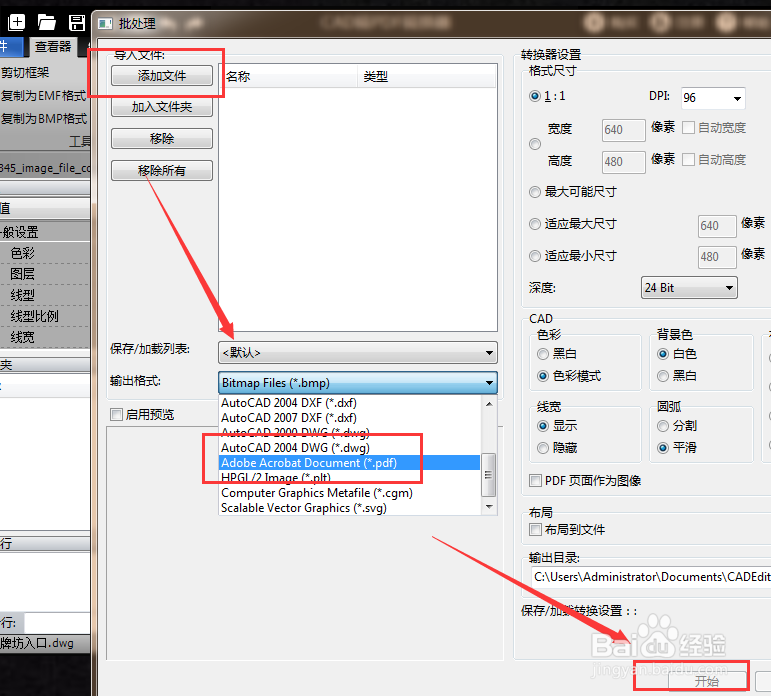Select 白色 background radio button
This screenshot has height=696, width=771.
663,354
